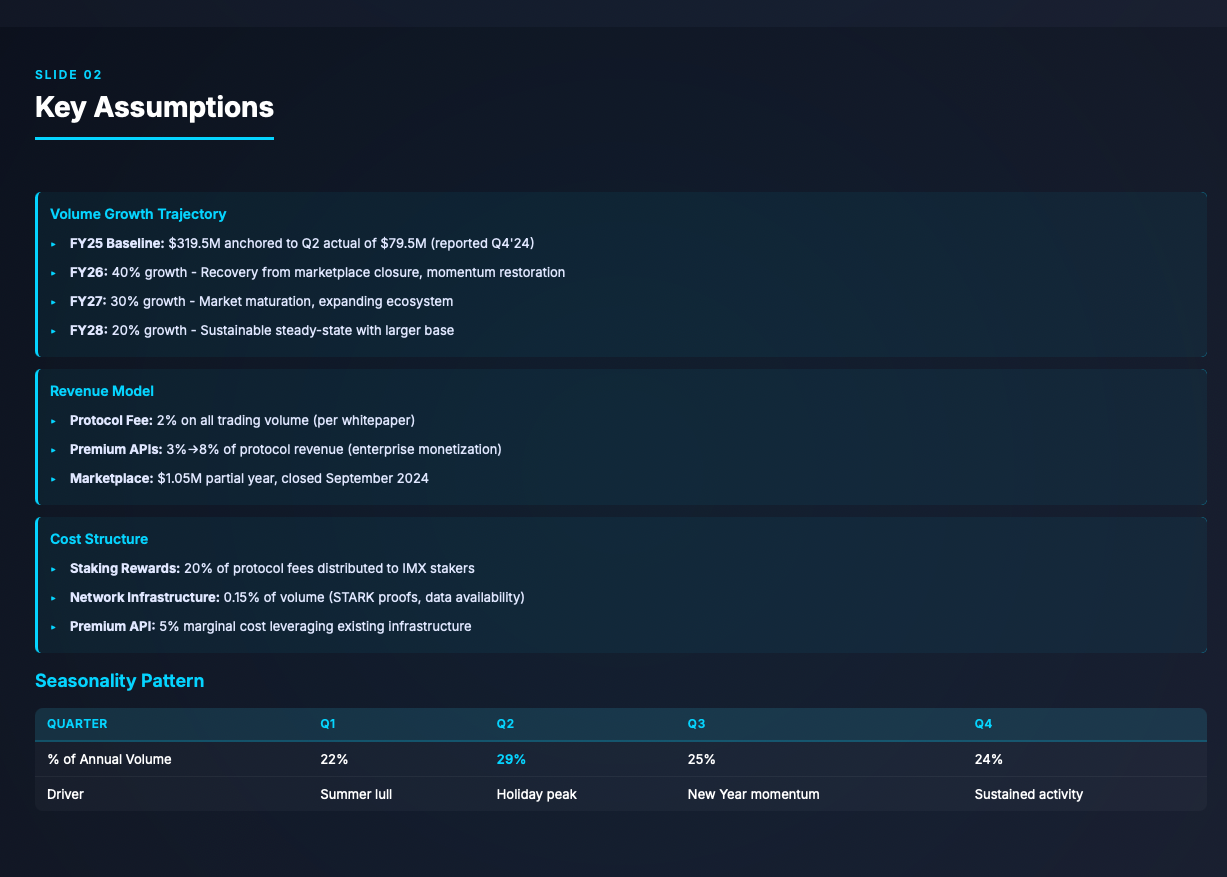Viewport: 1227px width, 877px height.
Task: Select the Q4 column header
Action: tap(983, 724)
